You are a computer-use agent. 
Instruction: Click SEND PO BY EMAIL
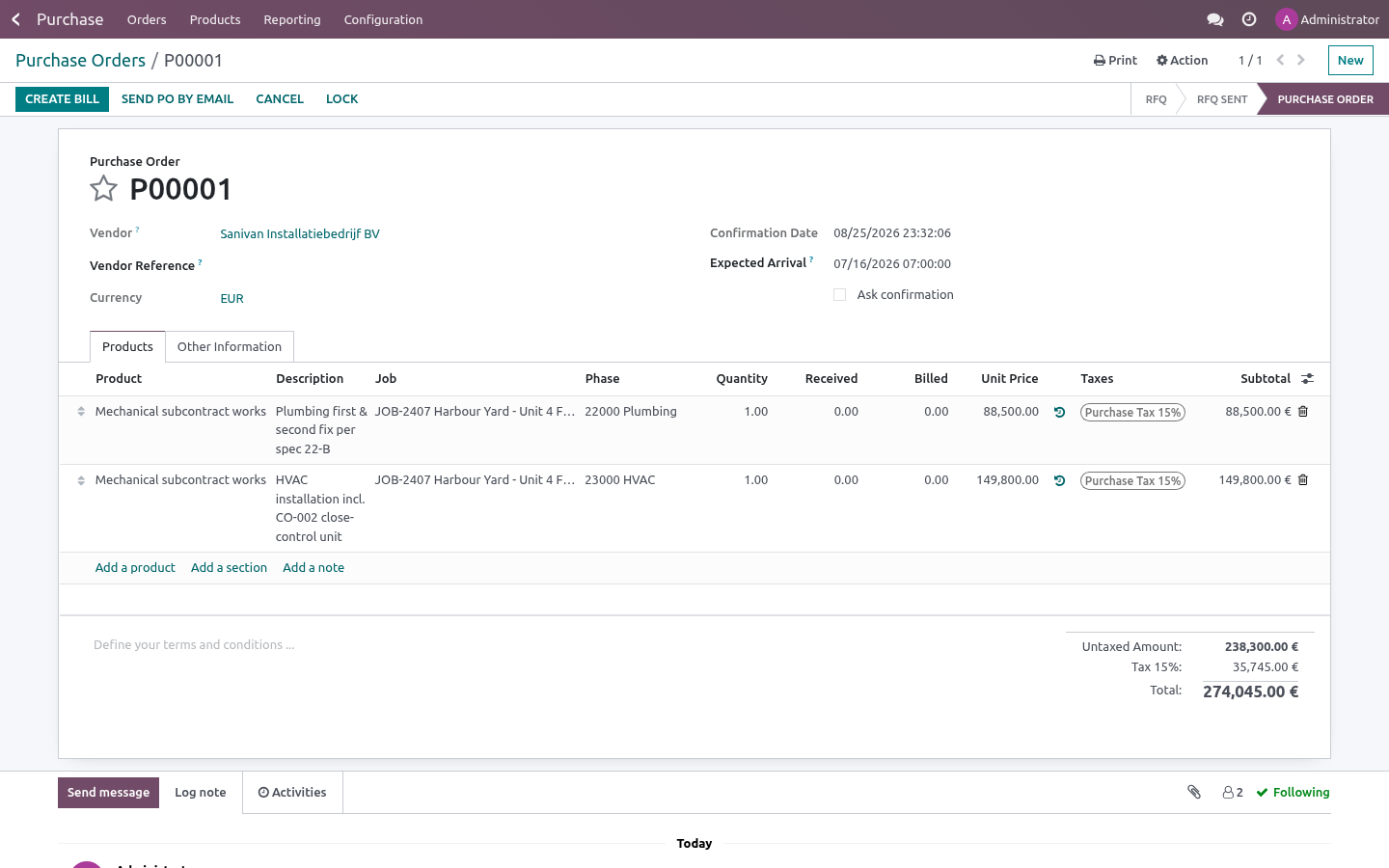[177, 99]
